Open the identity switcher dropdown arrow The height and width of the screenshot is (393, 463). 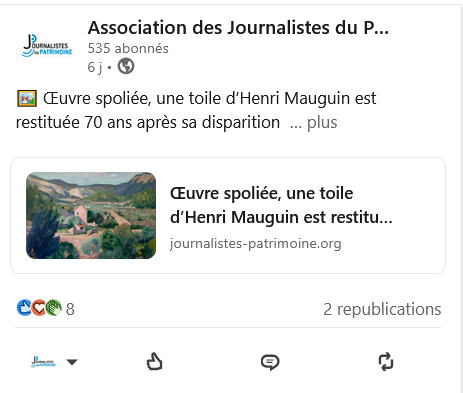point(72,362)
